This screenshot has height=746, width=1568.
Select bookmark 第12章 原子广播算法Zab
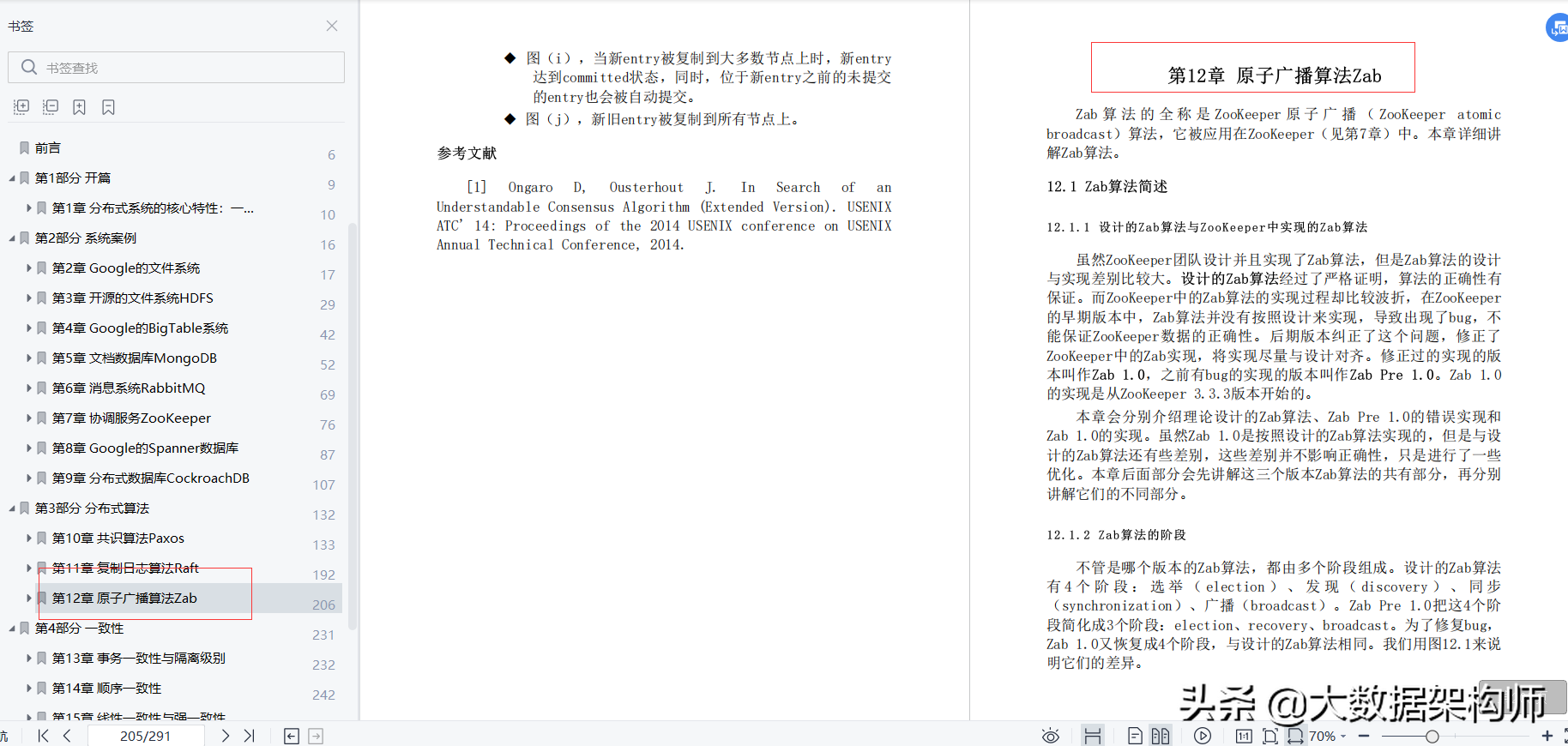click(124, 599)
